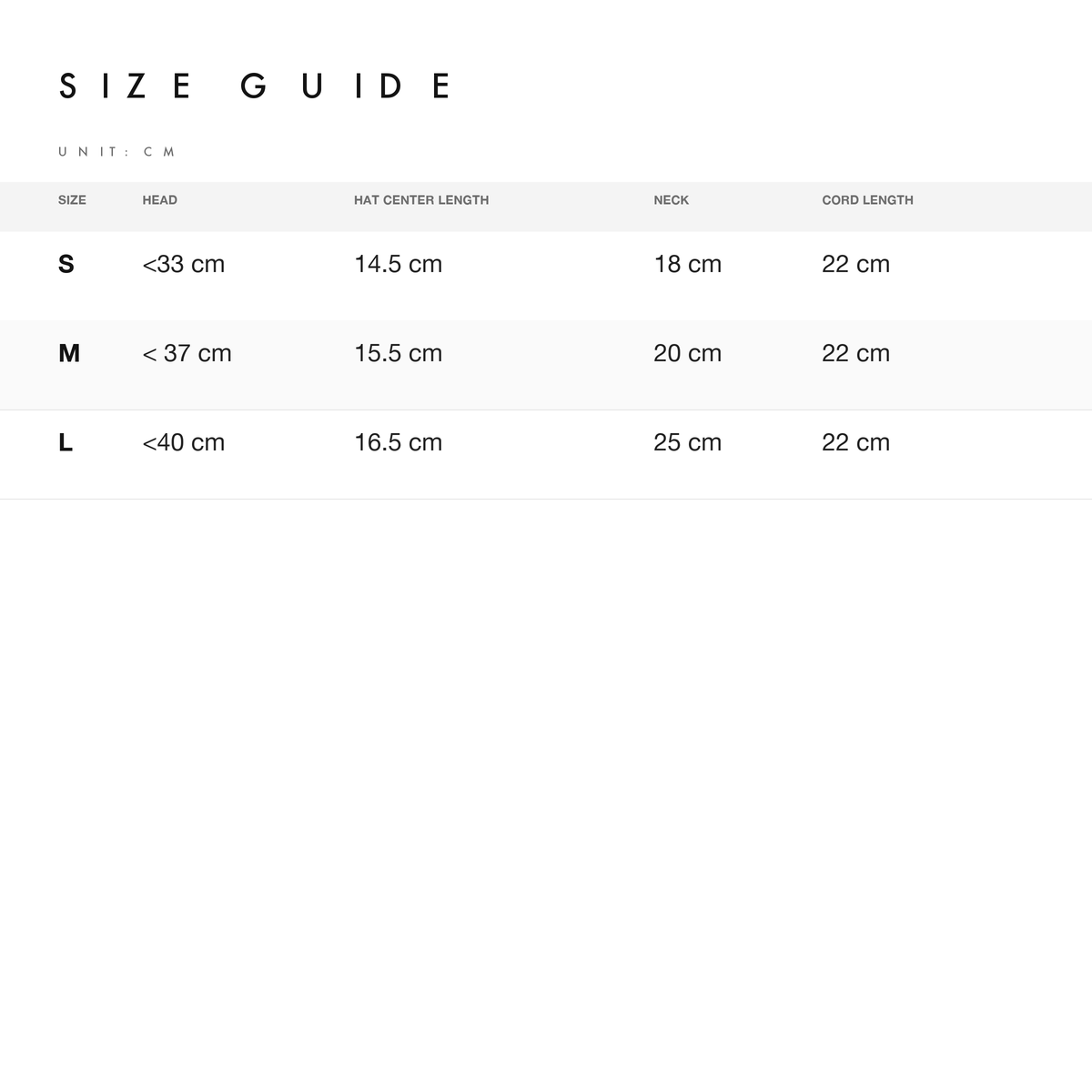Click the < 37 cm head value
This screenshot has width=1092, height=1092.
click(x=187, y=353)
